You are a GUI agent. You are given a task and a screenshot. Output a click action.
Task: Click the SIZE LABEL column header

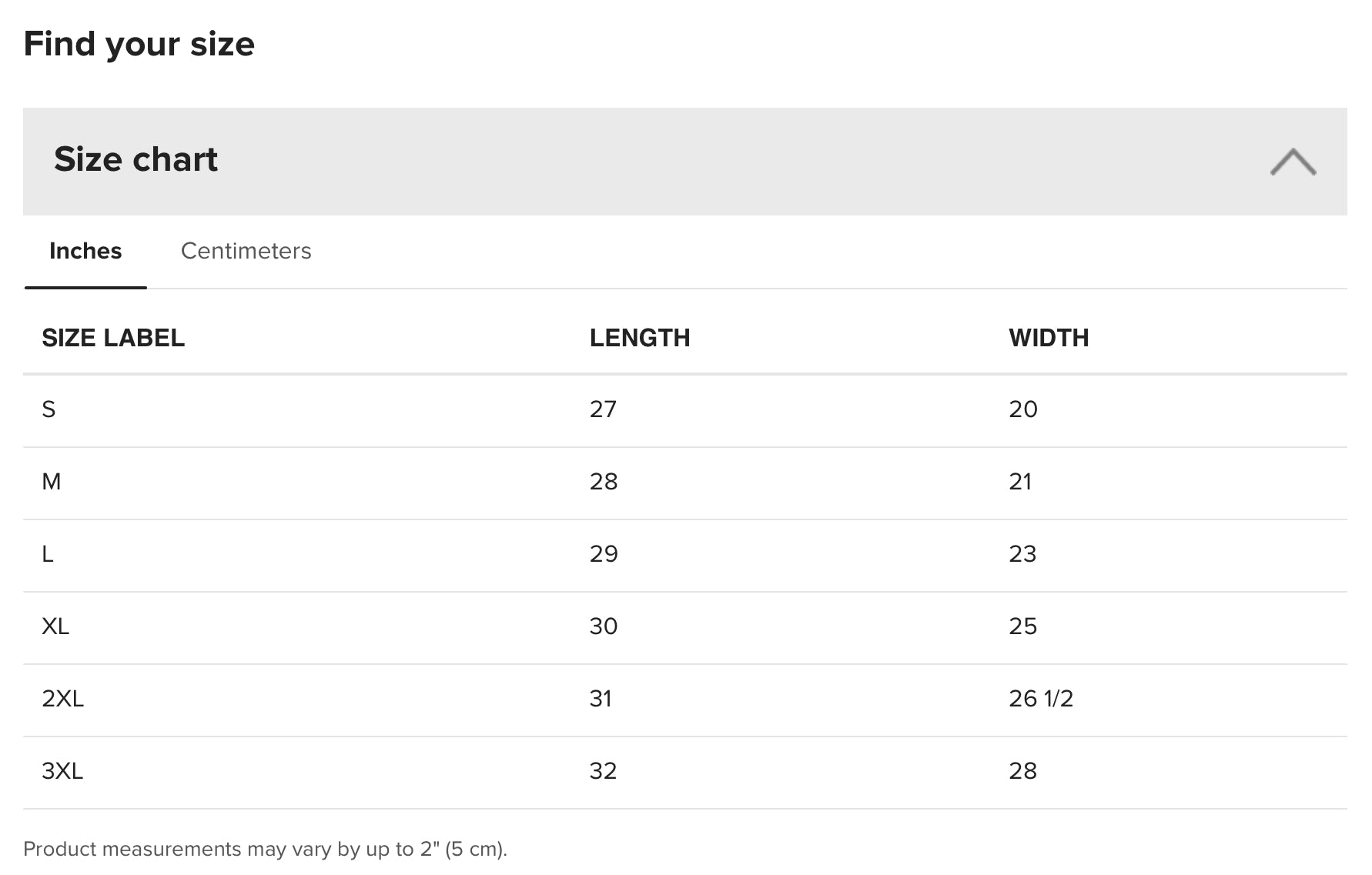tap(113, 338)
